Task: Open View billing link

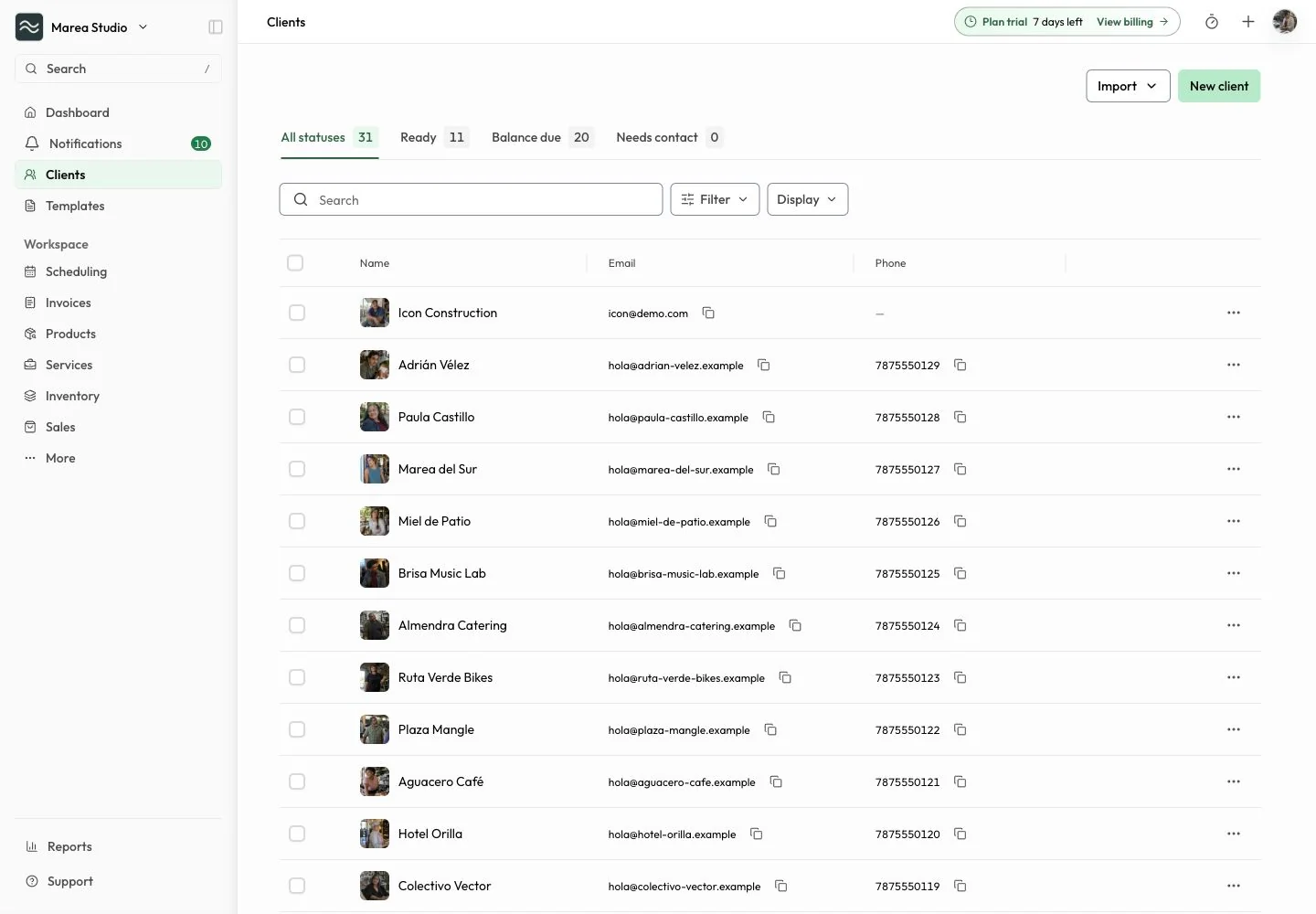Action: pos(1132,22)
